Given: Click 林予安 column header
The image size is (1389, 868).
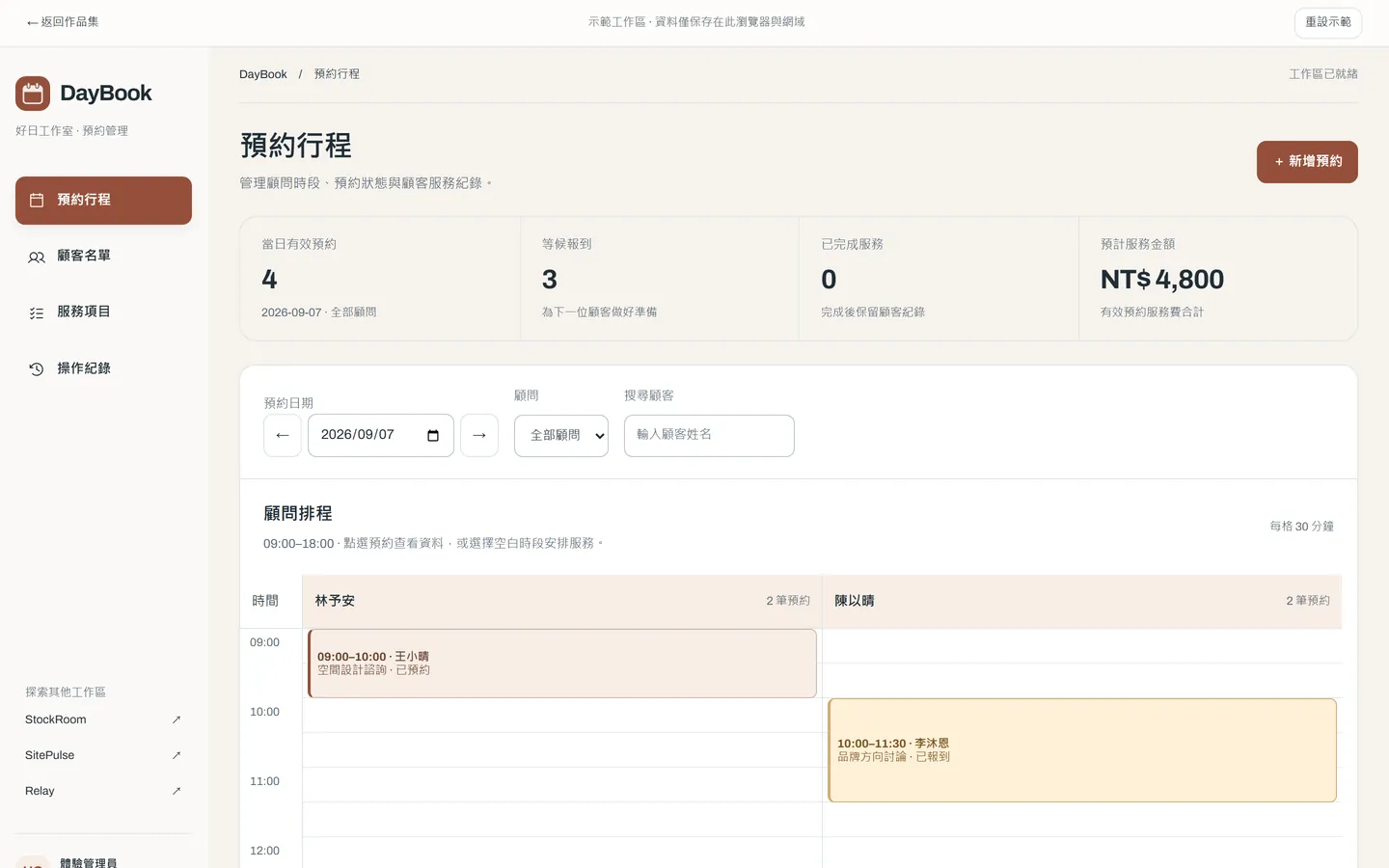Looking at the screenshot, I should click(x=562, y=601).
